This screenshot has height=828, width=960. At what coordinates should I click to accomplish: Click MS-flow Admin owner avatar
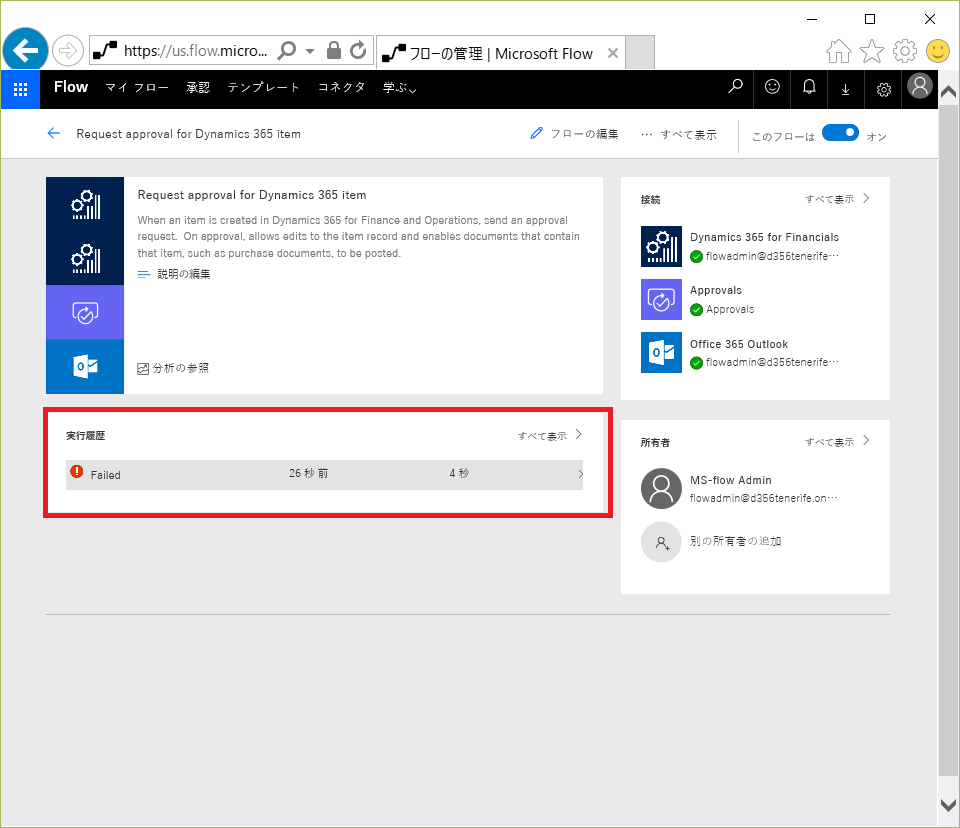pyautogui.click(x=661, y=489)
